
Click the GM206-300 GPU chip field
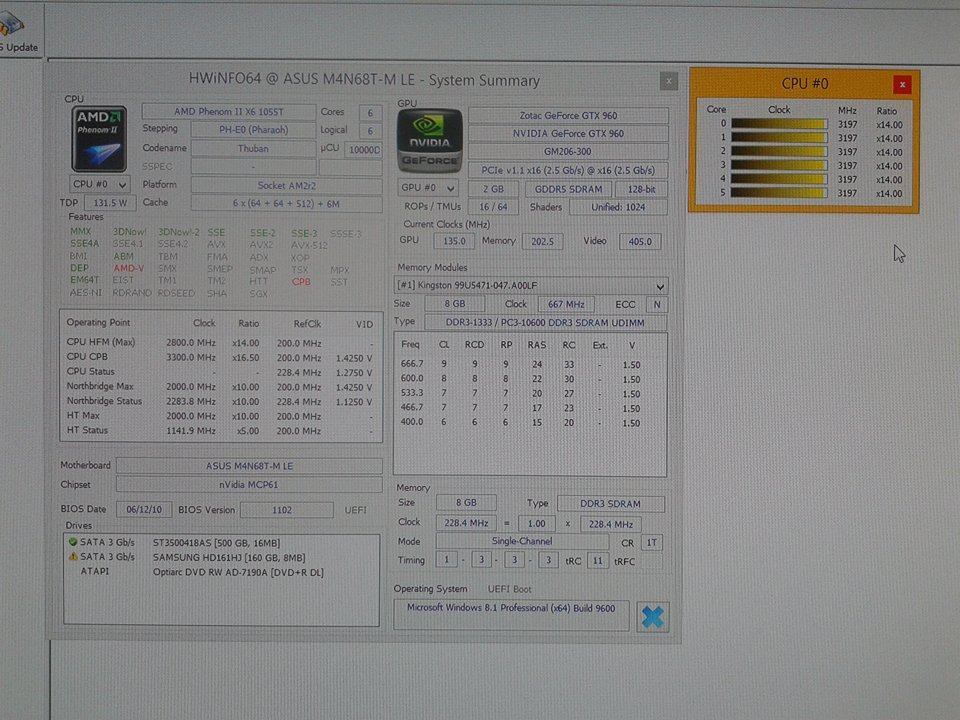click(x=568, y=152)
